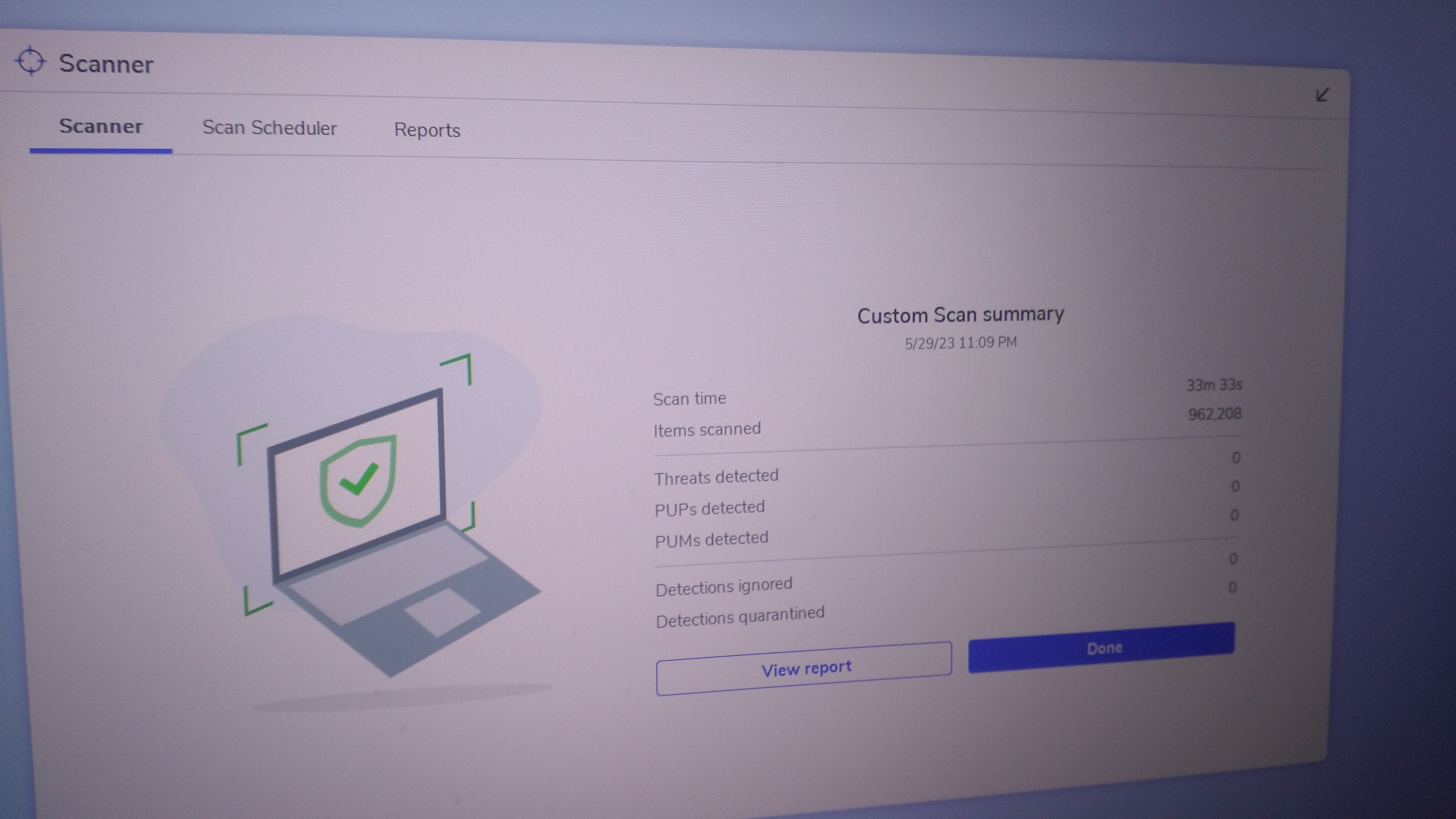Click the Threats detected label
The image size is (1456, 819).
[716, 477]
